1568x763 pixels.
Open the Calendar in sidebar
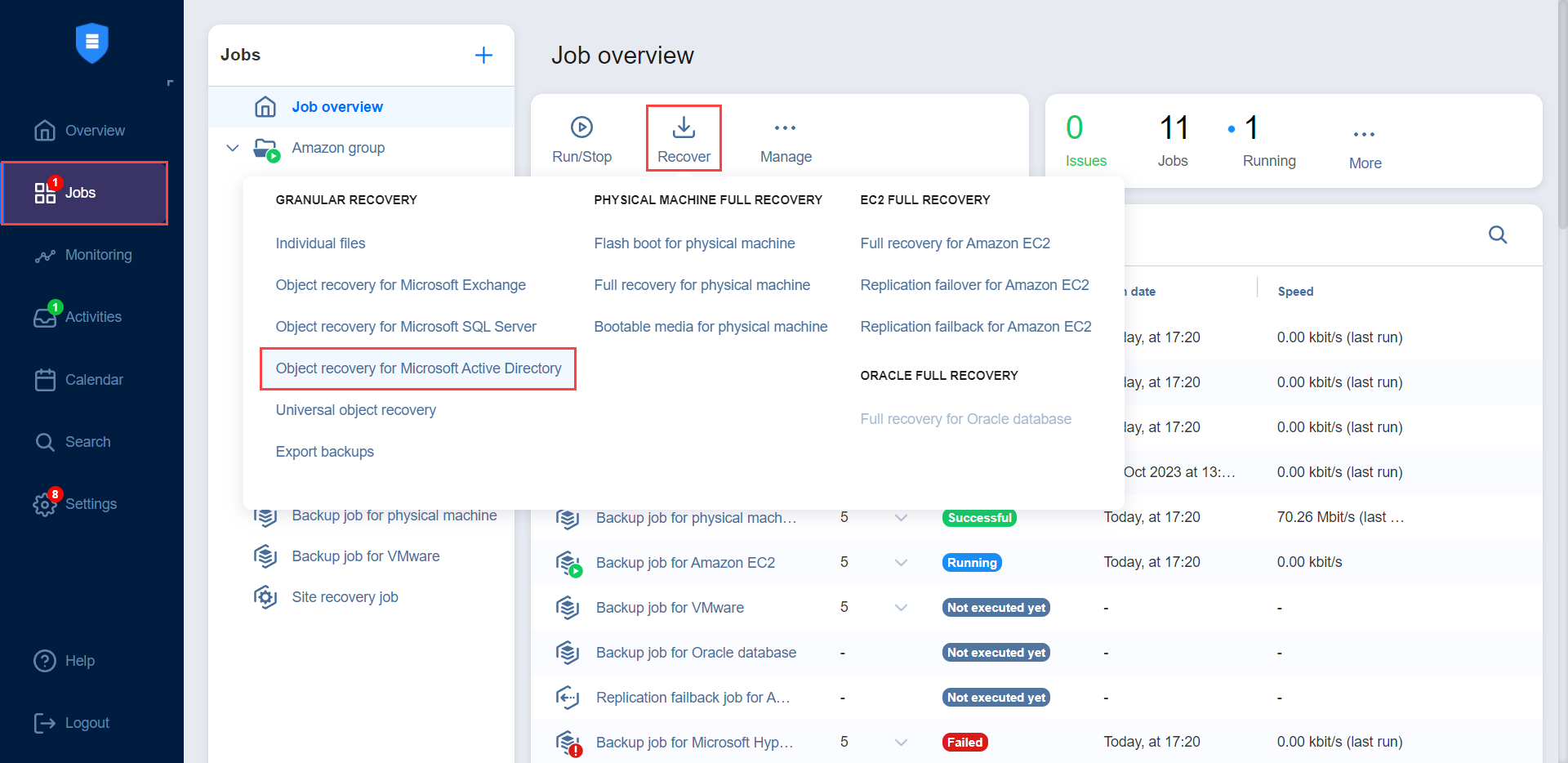(x=78, y=380)
